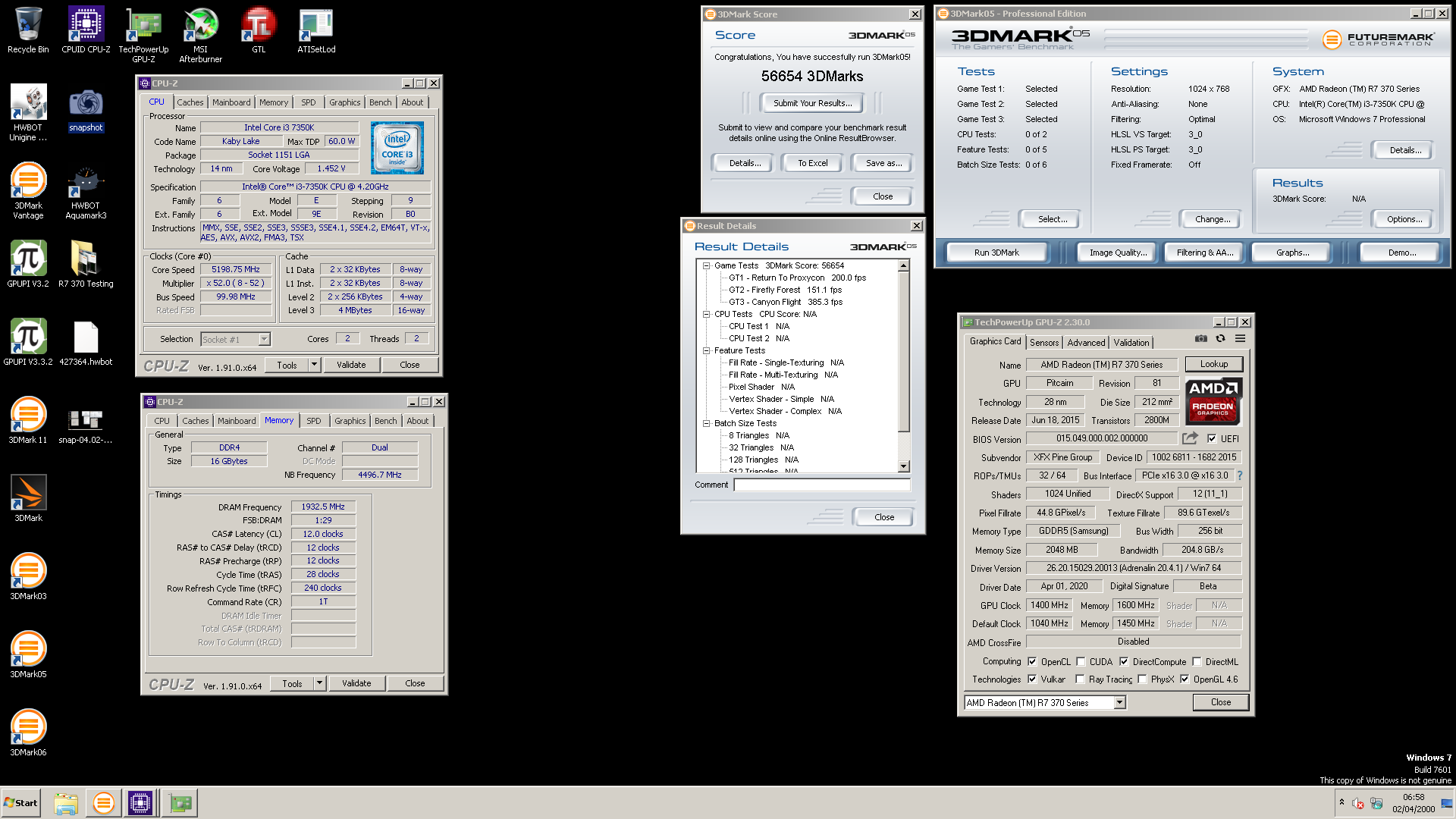Toggle the UEFI checkbox in GPU-Z
Viewport: 1456px width, 819px height.
point(1212,438)
